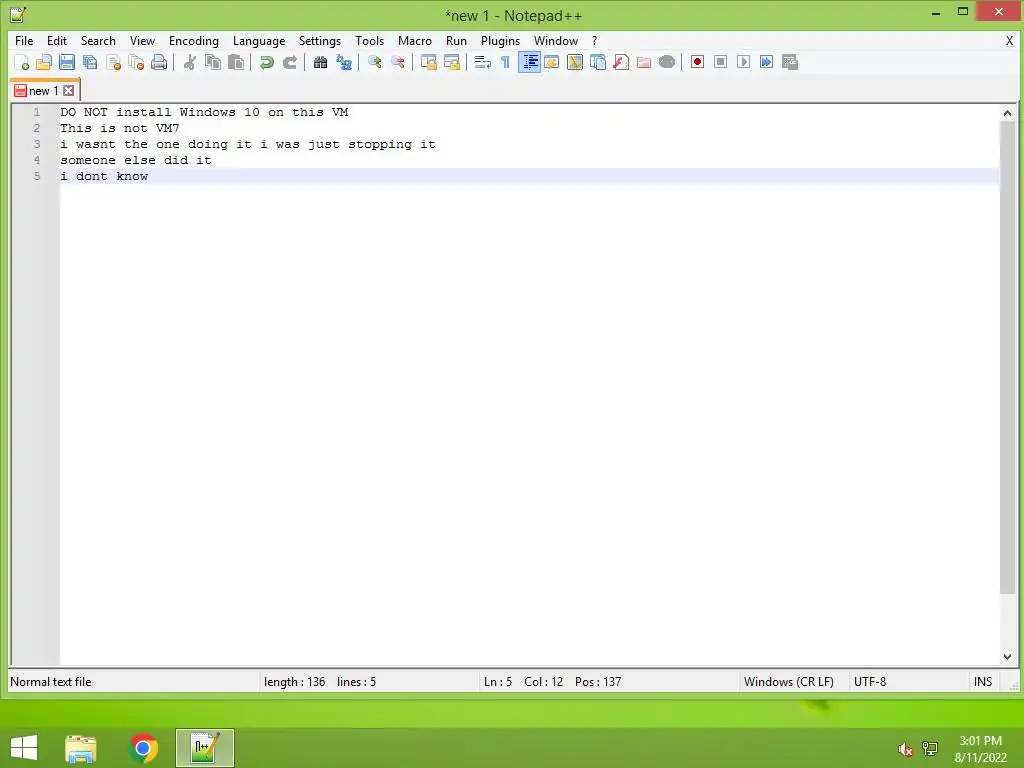Viewport: 1024px width, 768px height.
Task: Open the ? help menu
Action: pos(594,40)
